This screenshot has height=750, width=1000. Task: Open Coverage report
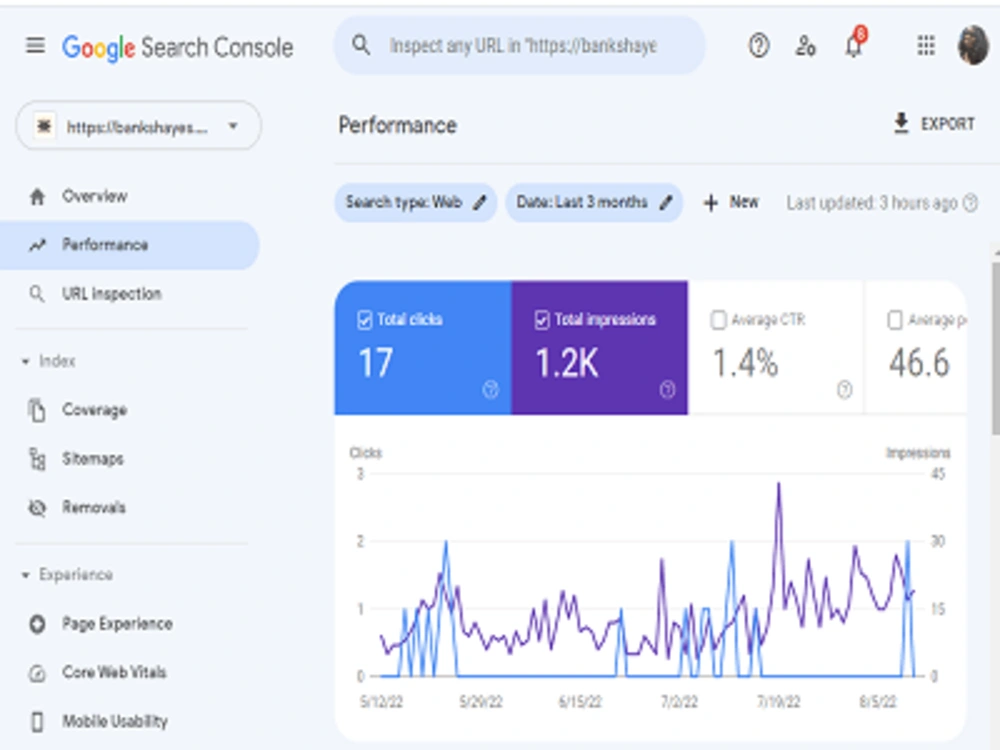pos(94,410)
